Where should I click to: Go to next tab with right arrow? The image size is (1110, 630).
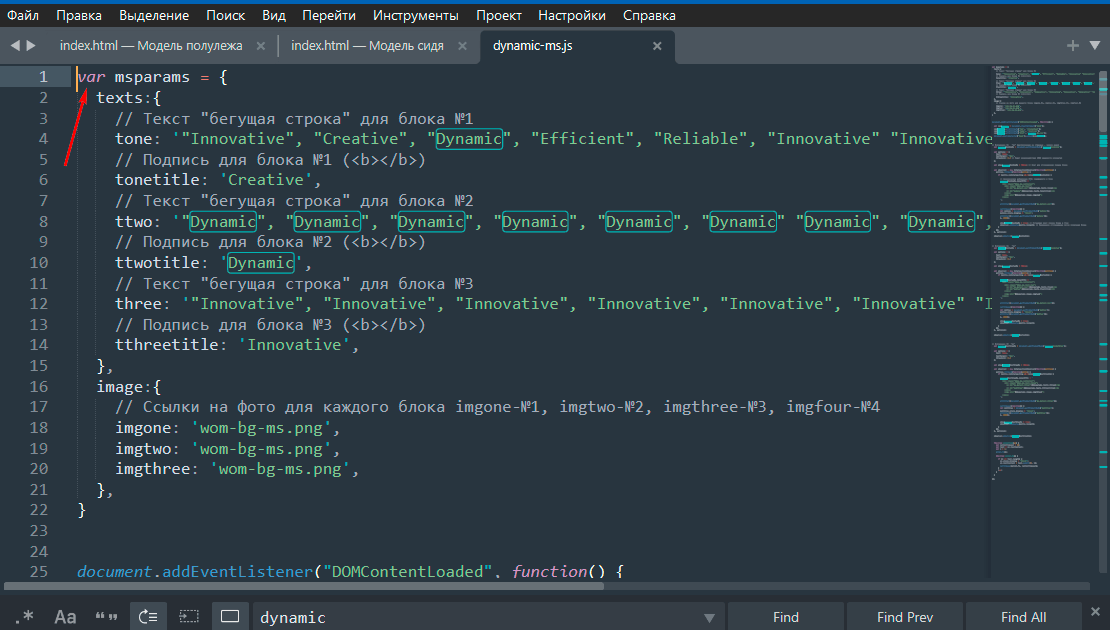click(x=32, y=45)
